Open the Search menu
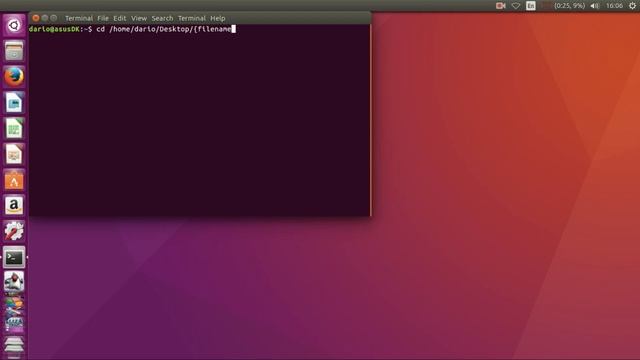 click(162, 18)
